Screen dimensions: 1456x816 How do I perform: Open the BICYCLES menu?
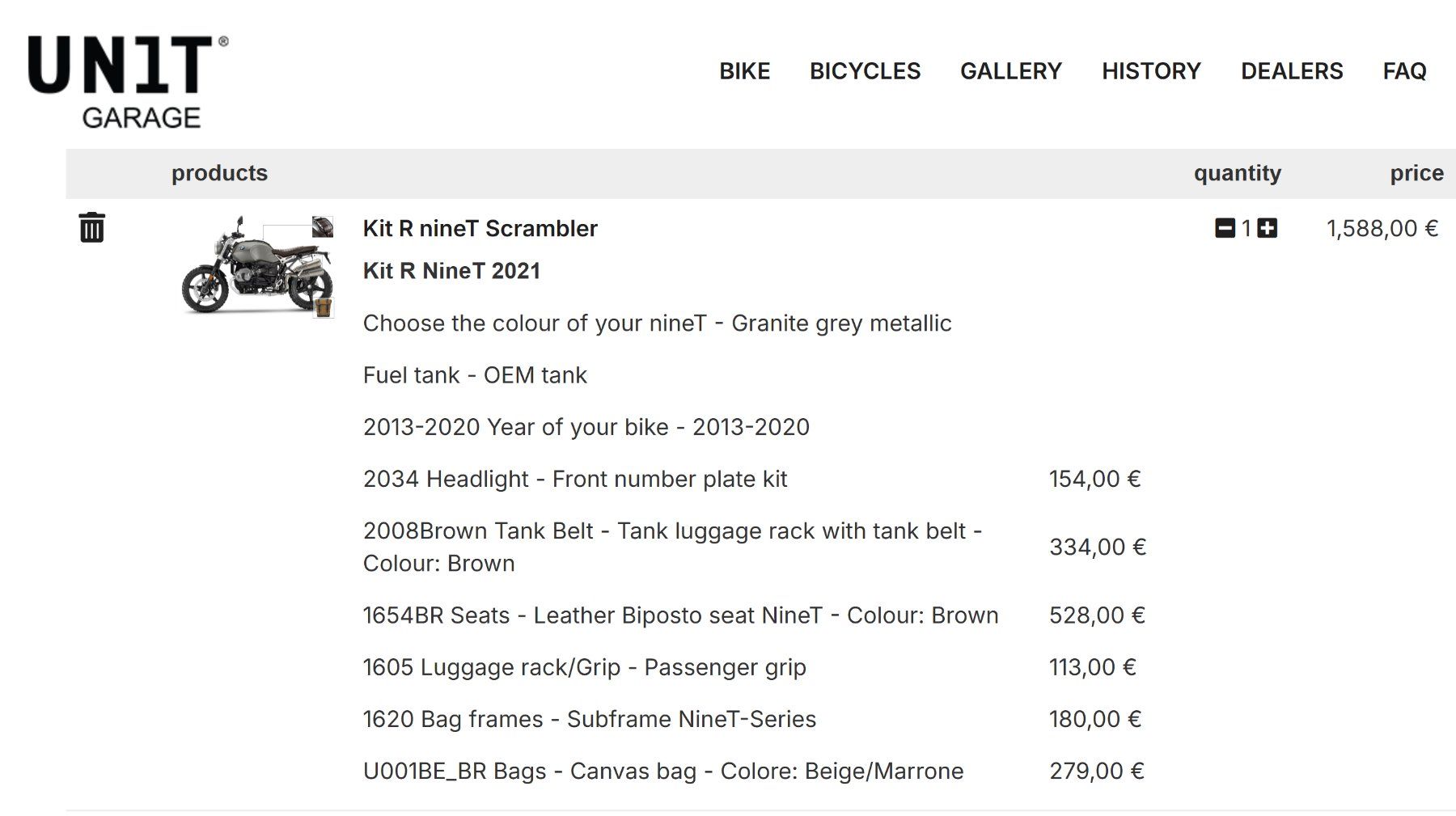(865, 71)
